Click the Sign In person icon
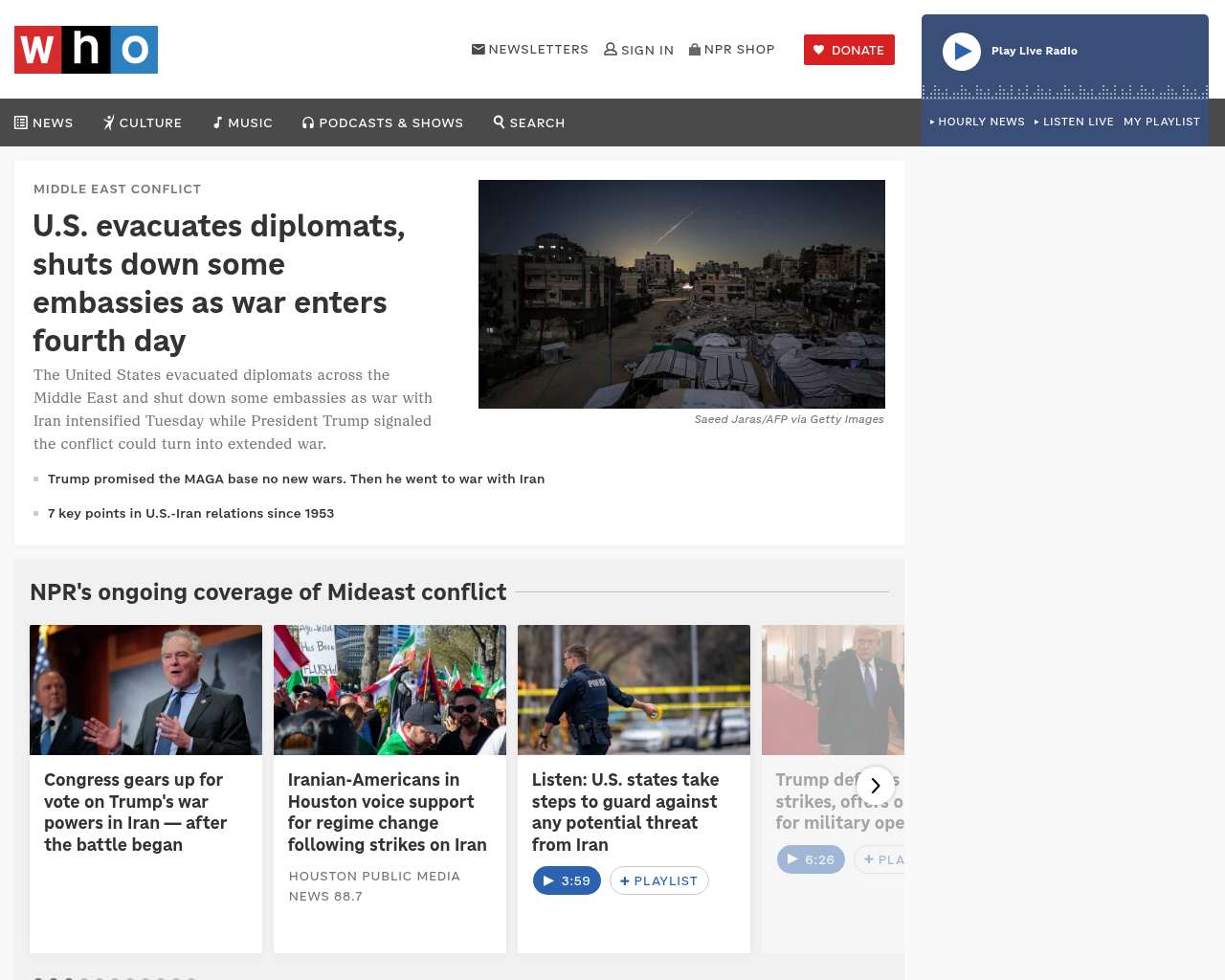 (611, 49)
